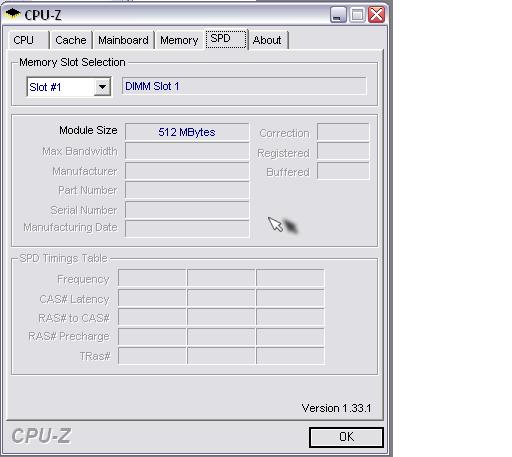This screenshot has height=457, width=512.
Task: Go to the Mainboard tab
Action: pyautogui.click(x=123, y=40)
